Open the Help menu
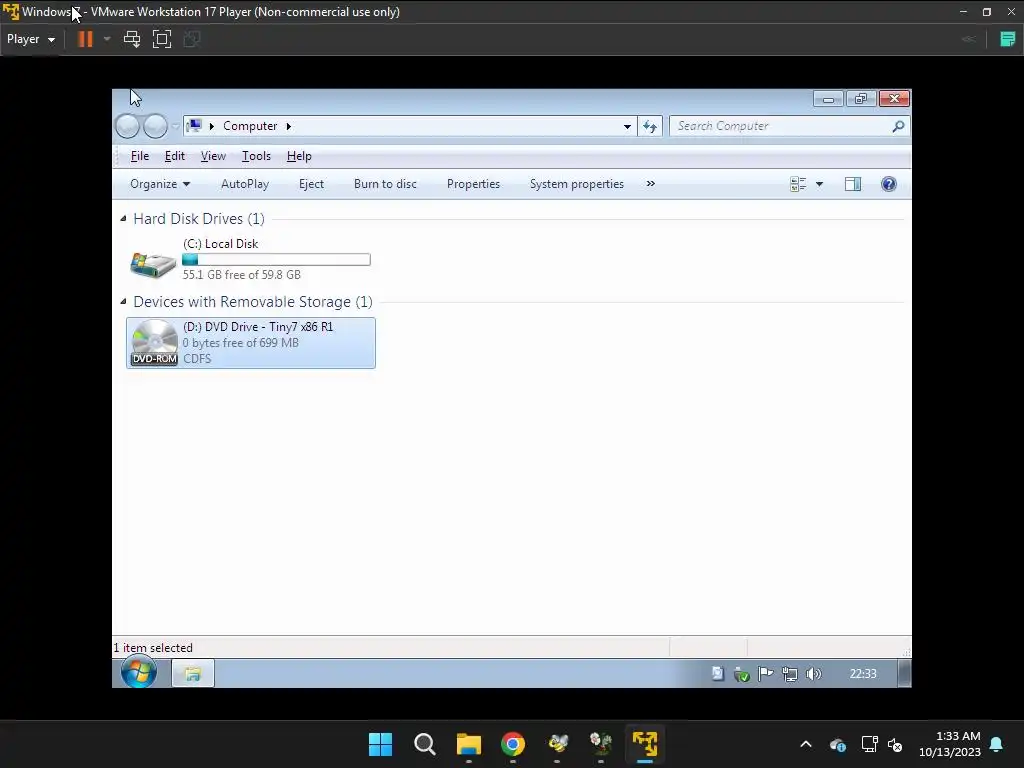1024x768 pixels. (299, 156)
